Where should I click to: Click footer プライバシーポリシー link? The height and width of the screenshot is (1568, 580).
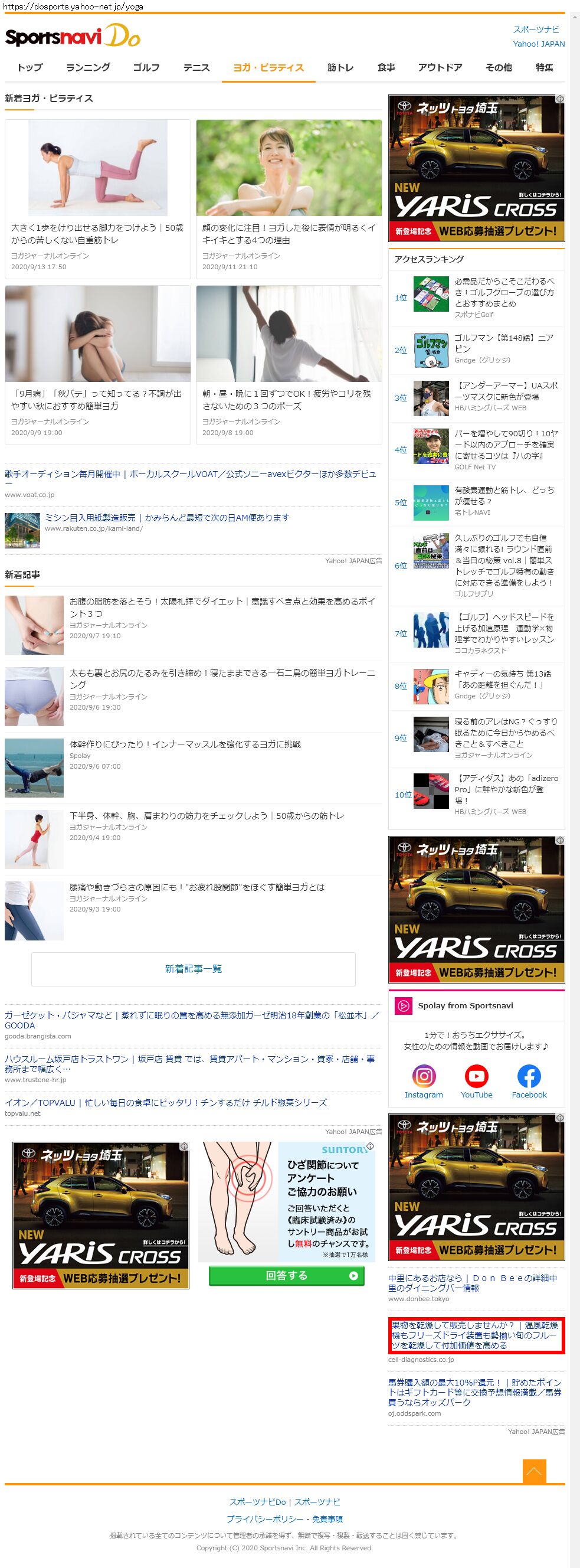tap(265, 1518)
